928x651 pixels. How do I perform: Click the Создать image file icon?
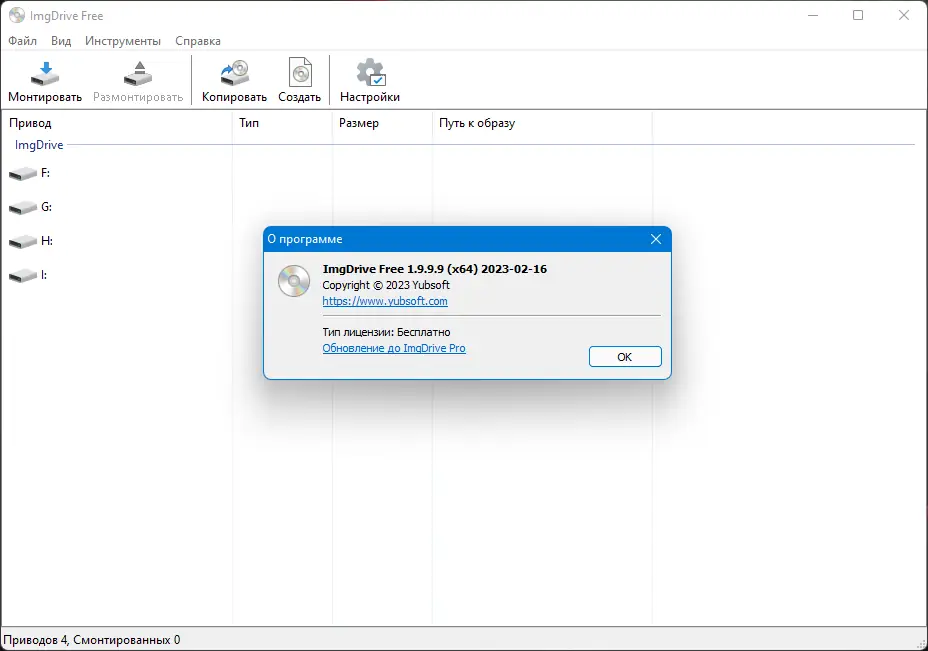(300, 73)
